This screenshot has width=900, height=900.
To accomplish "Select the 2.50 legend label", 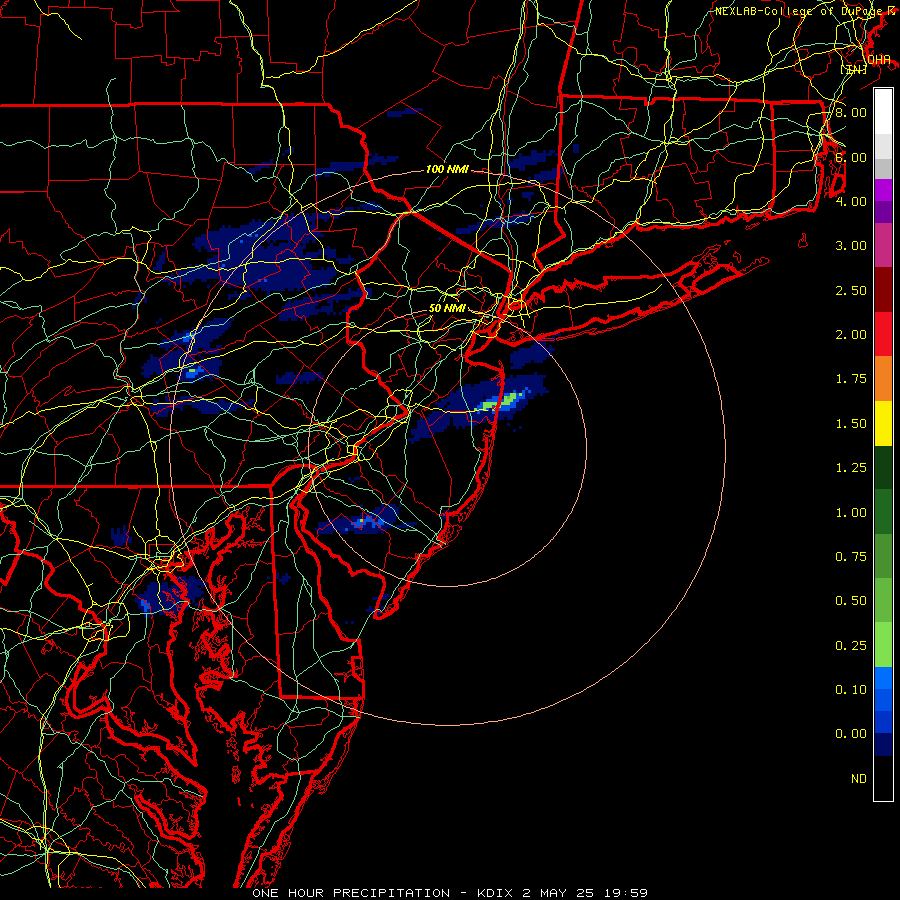I will [851, 290].
